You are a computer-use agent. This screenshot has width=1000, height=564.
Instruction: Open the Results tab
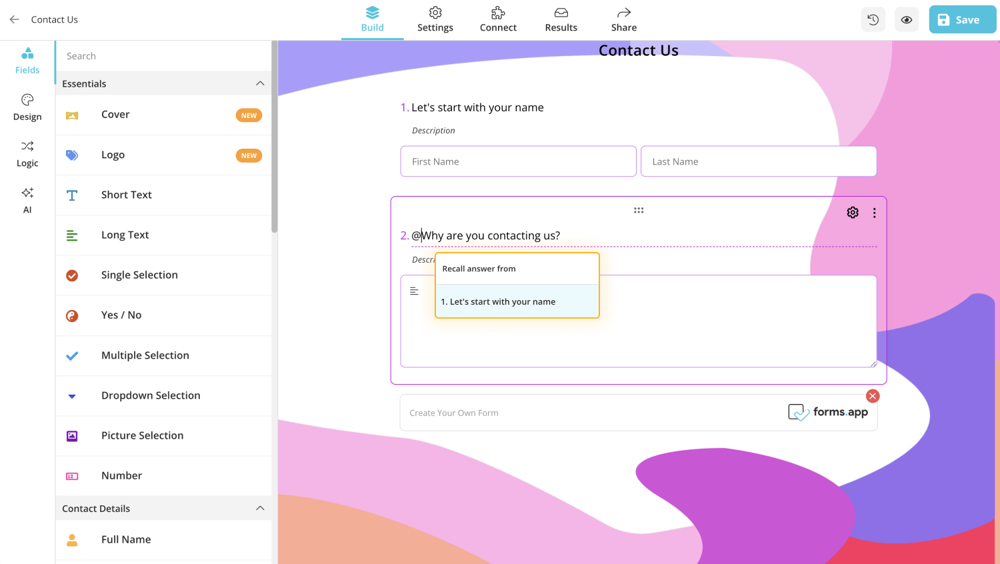[x=561, y=19]
